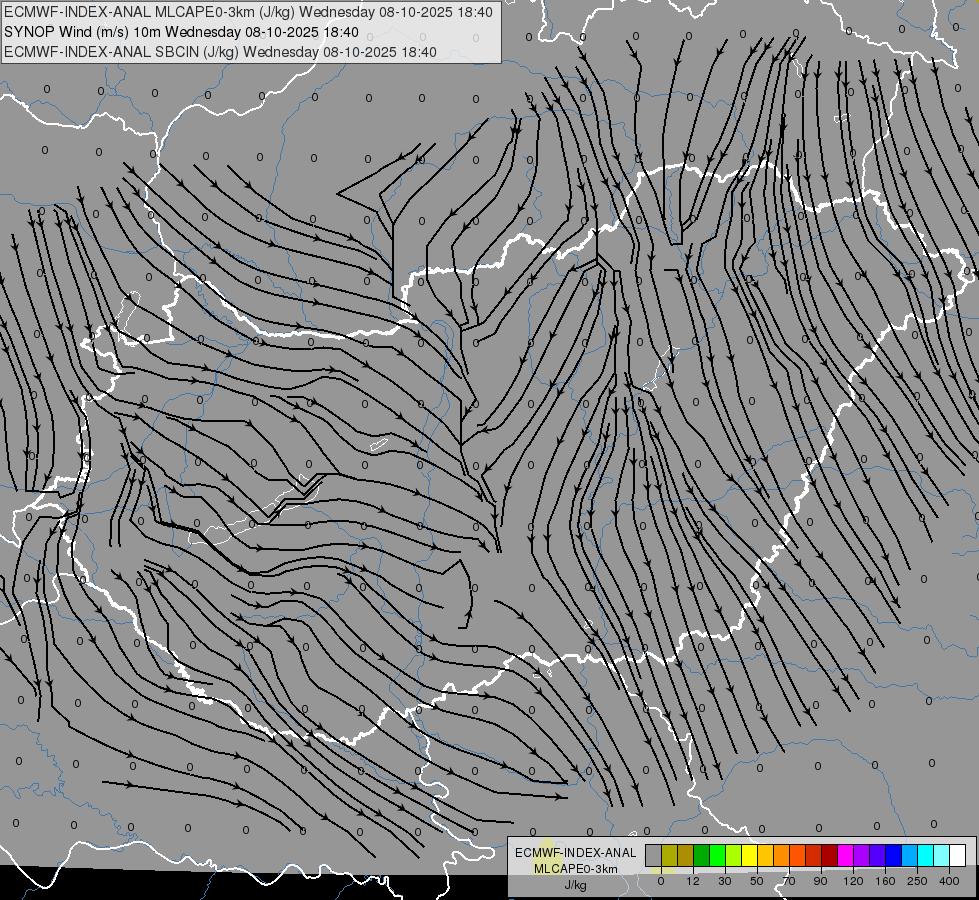Click the white swatch ending the legend
Image resolution: width=979 pixels, height=900 pixels.
click(x=958, y=856)
